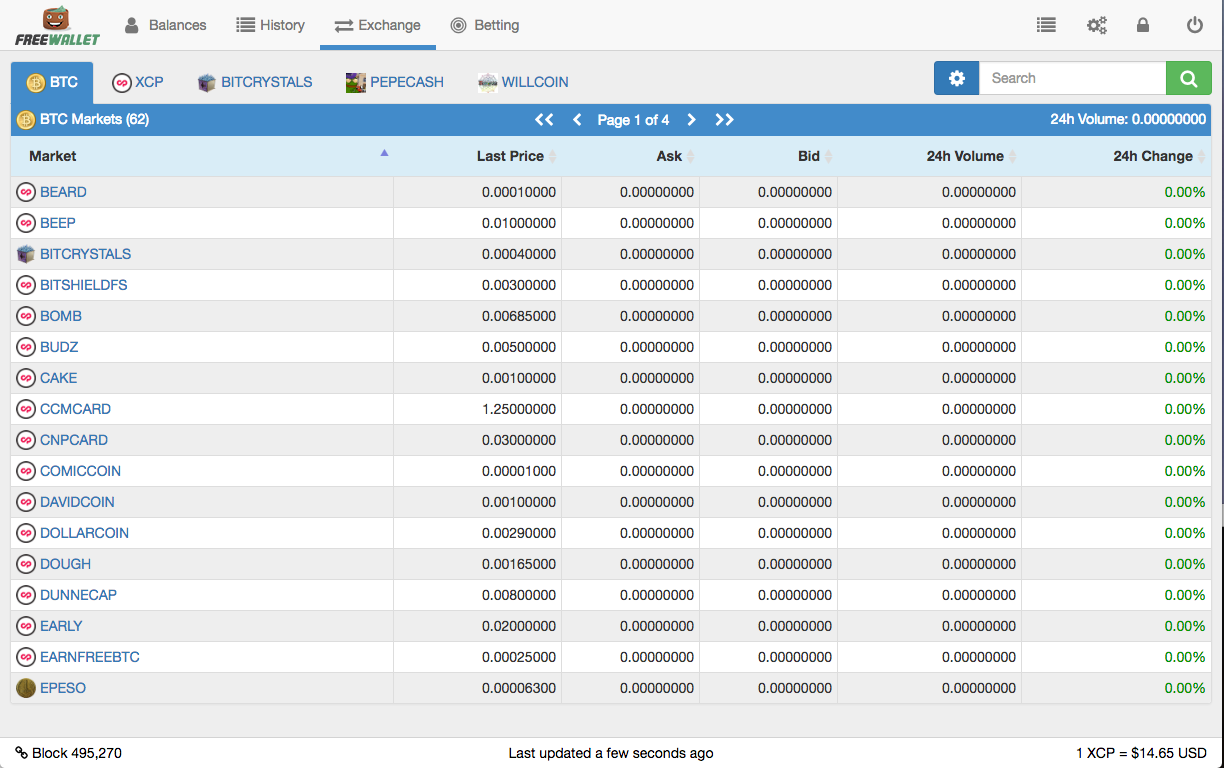Viewport: 1224px width, 768px height.
Task: Click the DOUGH row token icon
Action: click(x=26, y=564)
